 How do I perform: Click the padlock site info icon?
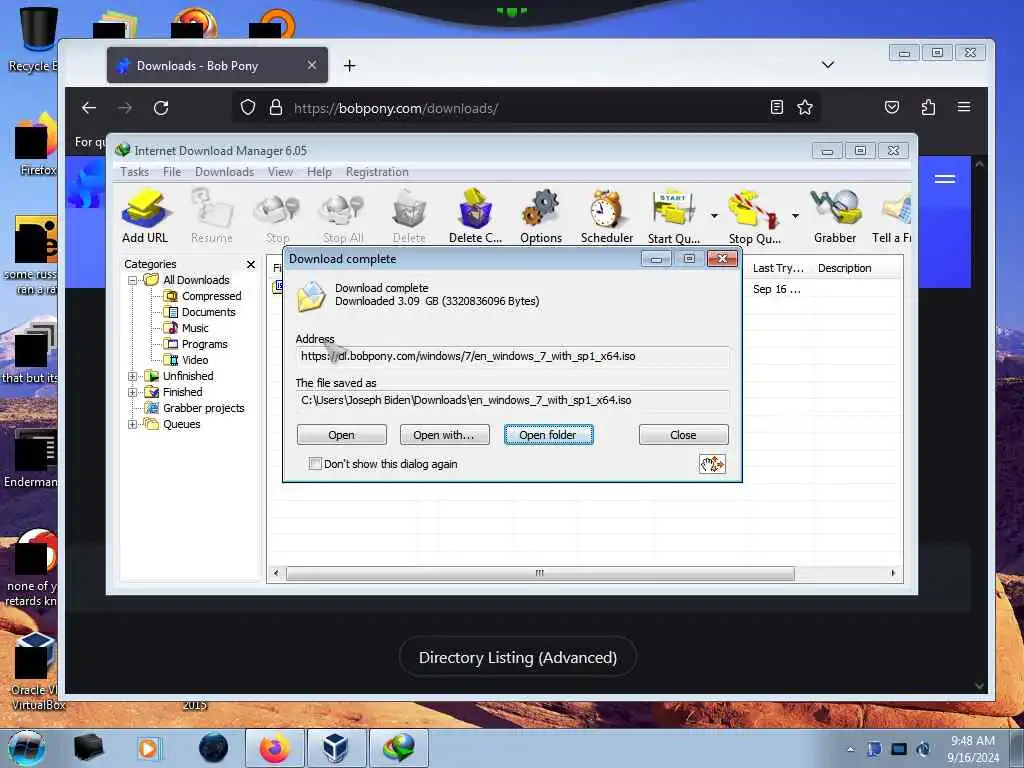[276, 107]
